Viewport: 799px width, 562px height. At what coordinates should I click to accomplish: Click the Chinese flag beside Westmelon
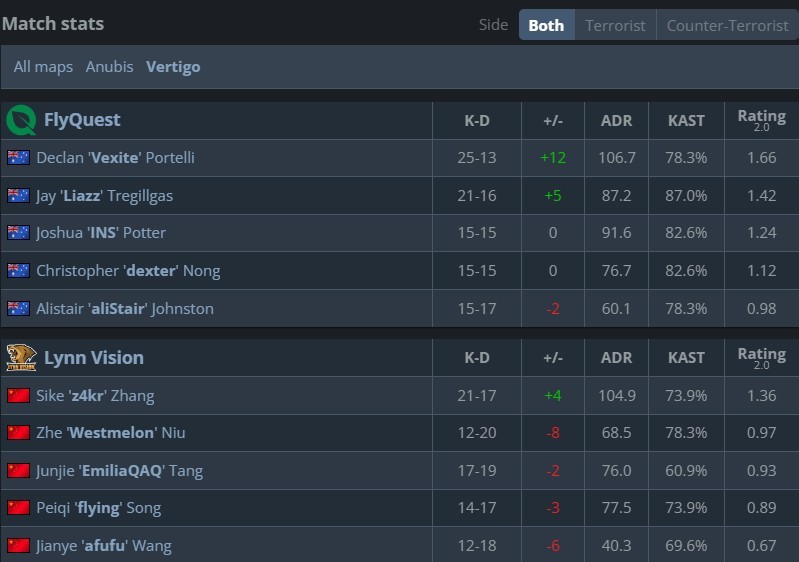click(x=18, y=433)
